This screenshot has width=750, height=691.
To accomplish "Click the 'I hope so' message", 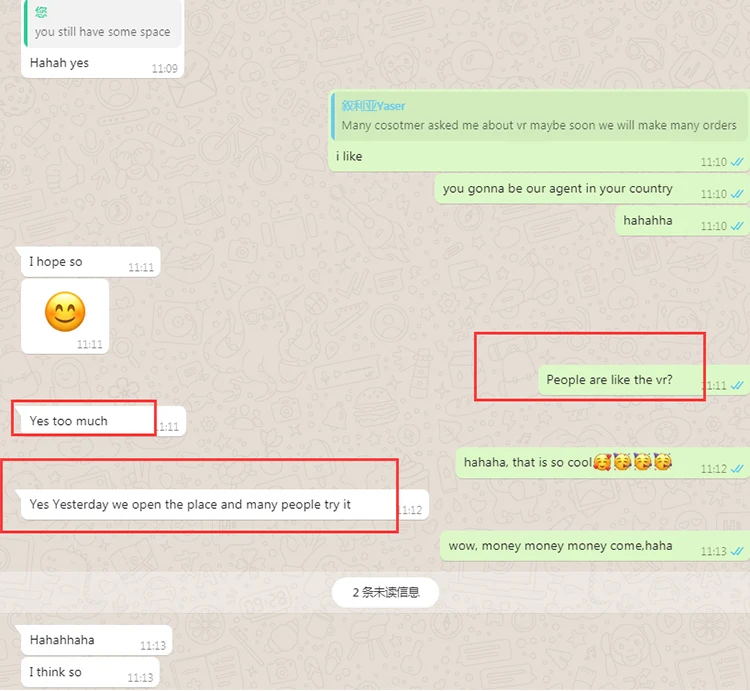I will tap(90, 262).
